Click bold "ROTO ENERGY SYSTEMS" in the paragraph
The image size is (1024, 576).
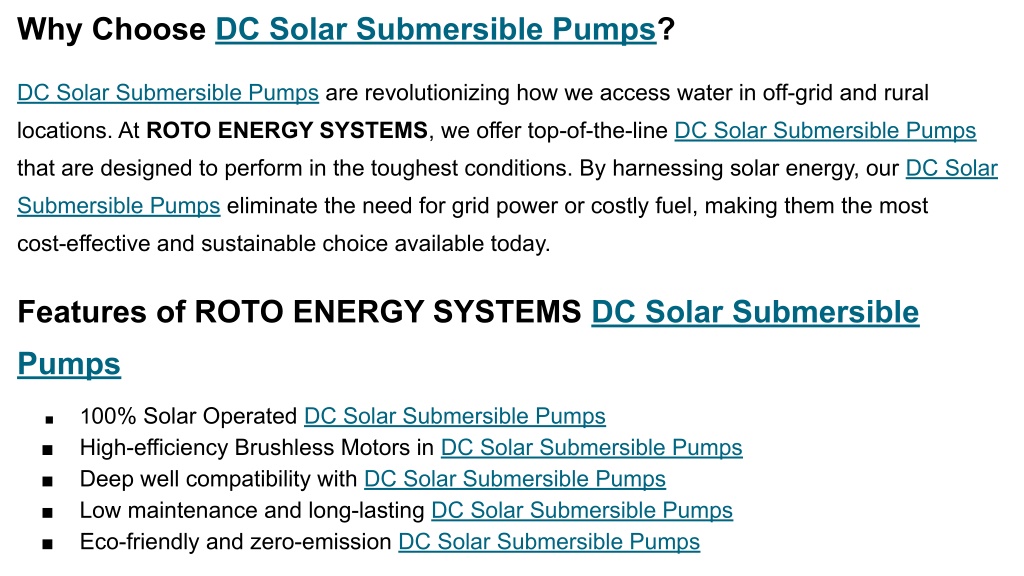coord(287,131)
